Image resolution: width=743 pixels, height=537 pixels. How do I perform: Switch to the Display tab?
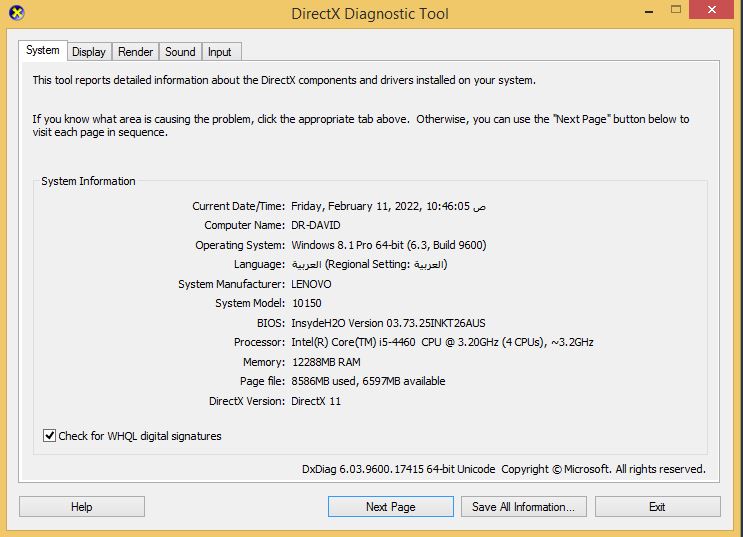pos(89,52)
